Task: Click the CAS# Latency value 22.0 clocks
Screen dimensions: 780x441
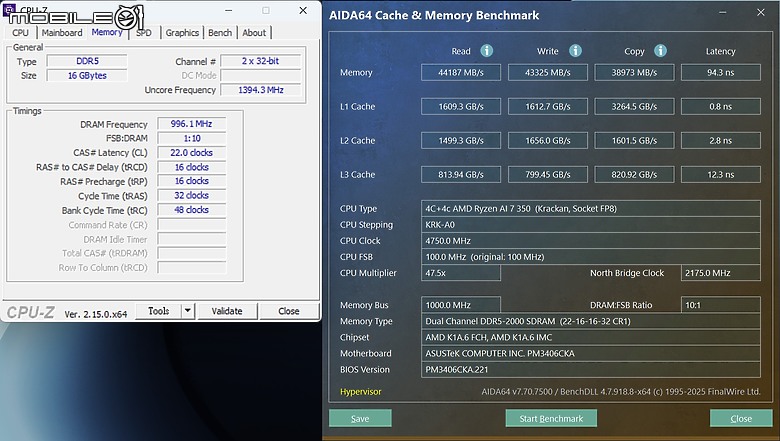Action: click(x=192, y=153)
